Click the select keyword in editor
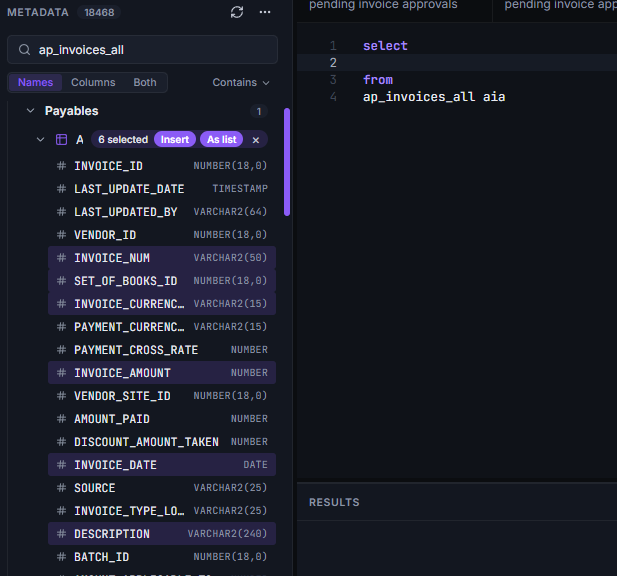Screen dimensions: 617x576 (x=385, y=46)
